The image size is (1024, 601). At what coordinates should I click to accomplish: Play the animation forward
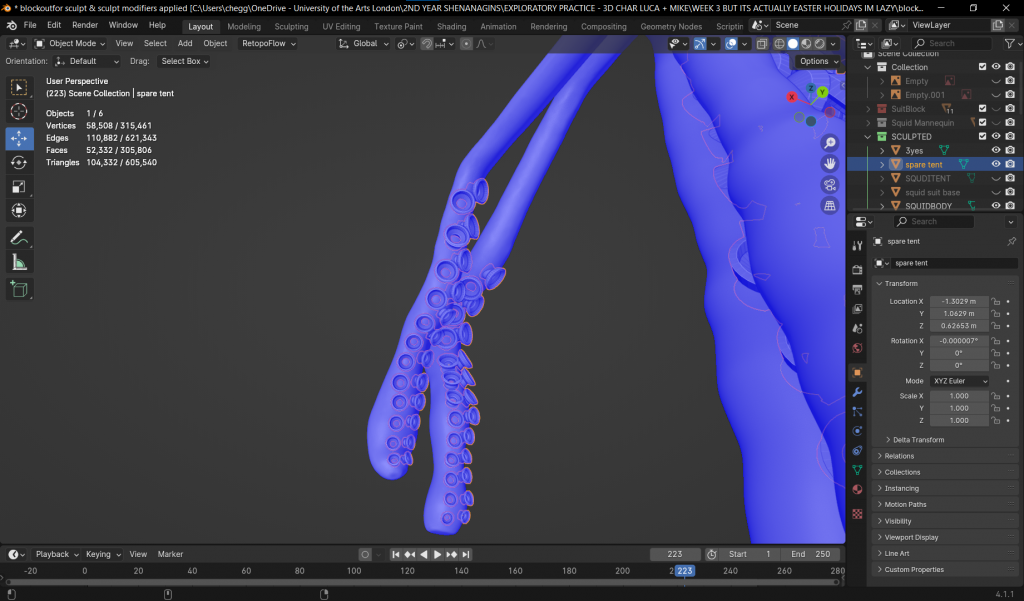pos(437,555)
